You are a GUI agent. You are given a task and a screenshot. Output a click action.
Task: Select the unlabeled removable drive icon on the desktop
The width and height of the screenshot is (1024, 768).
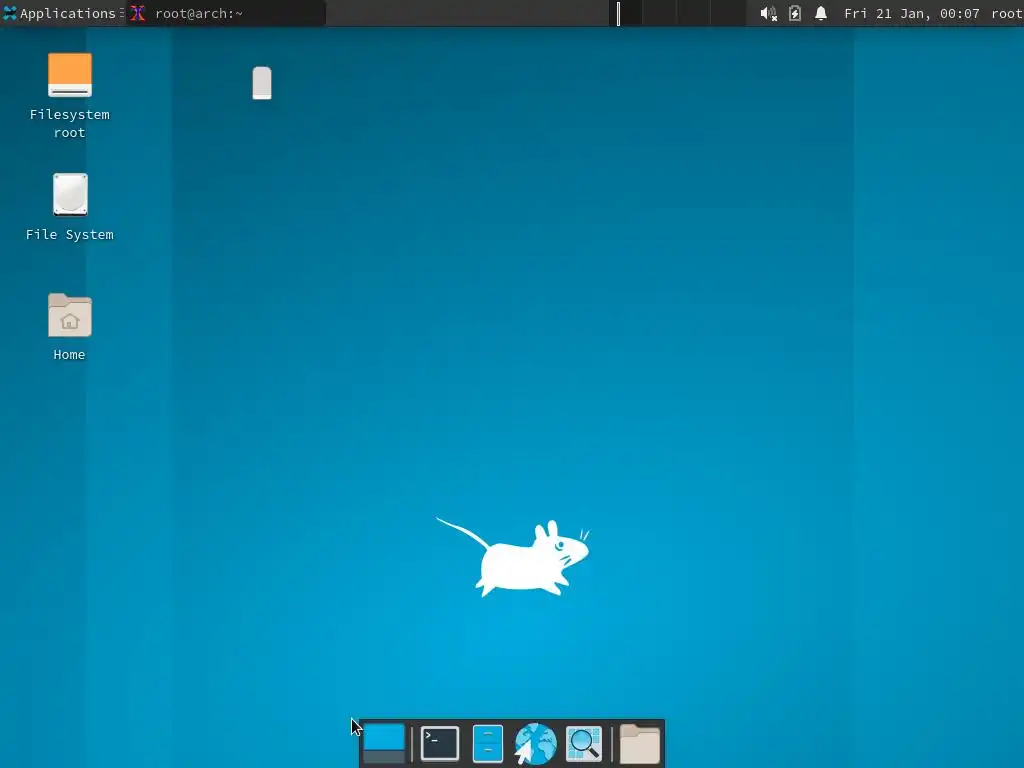(262, 83)
